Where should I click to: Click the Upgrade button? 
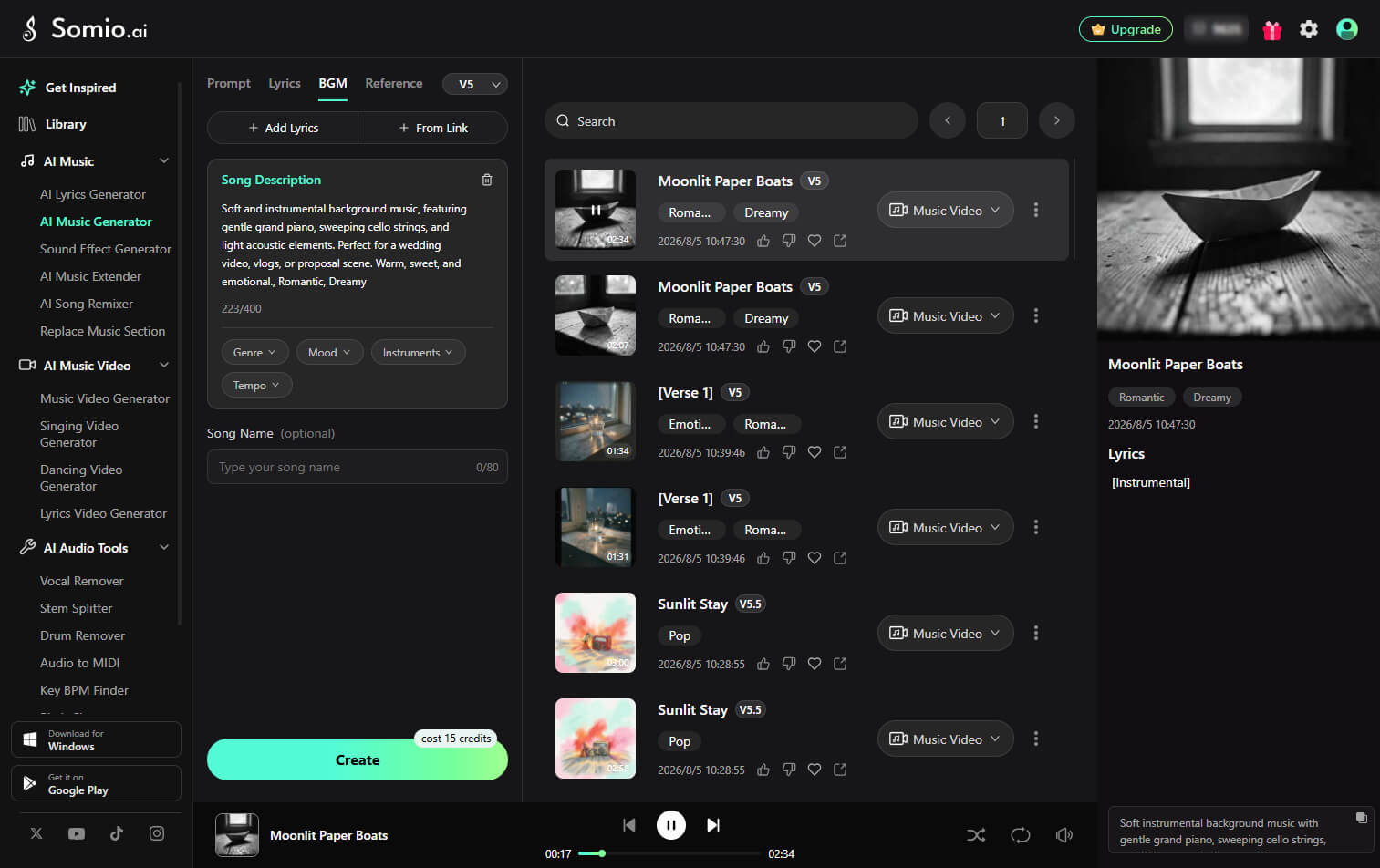pos(1126,29)
